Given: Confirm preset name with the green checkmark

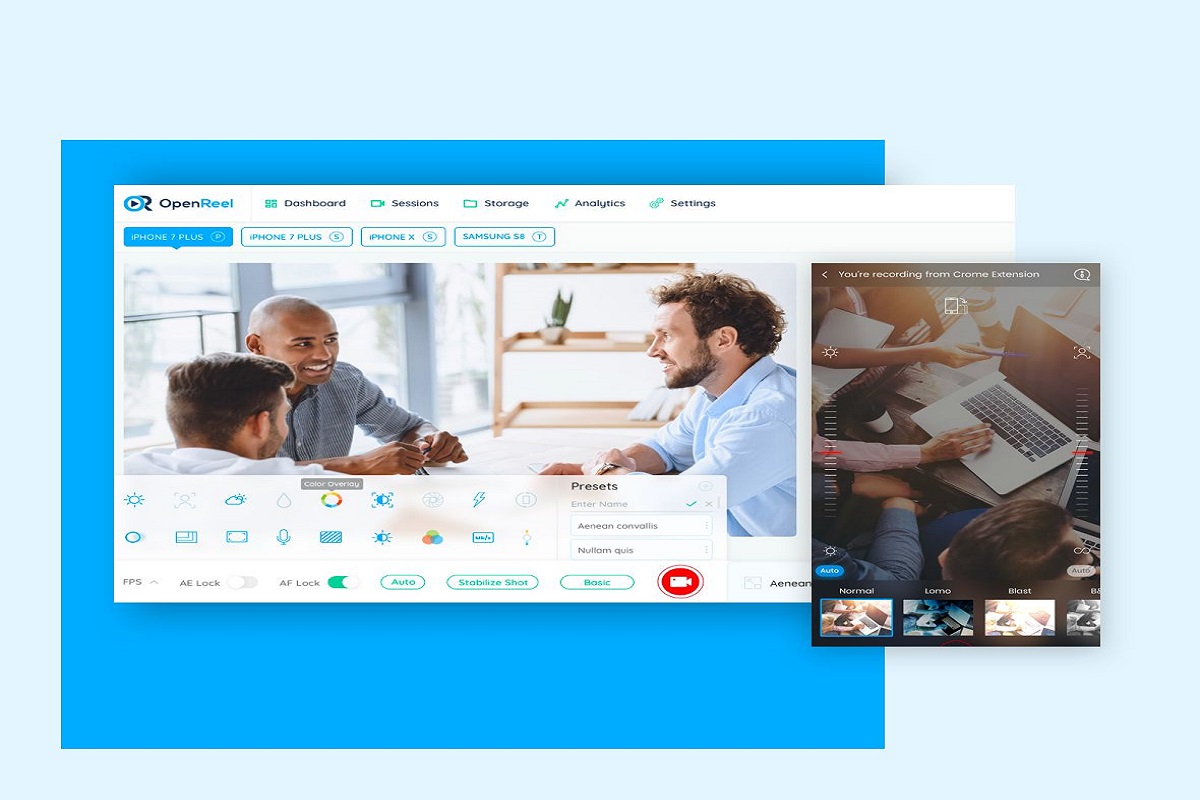Looking at the screenshot, I should (x=691, y=504).
